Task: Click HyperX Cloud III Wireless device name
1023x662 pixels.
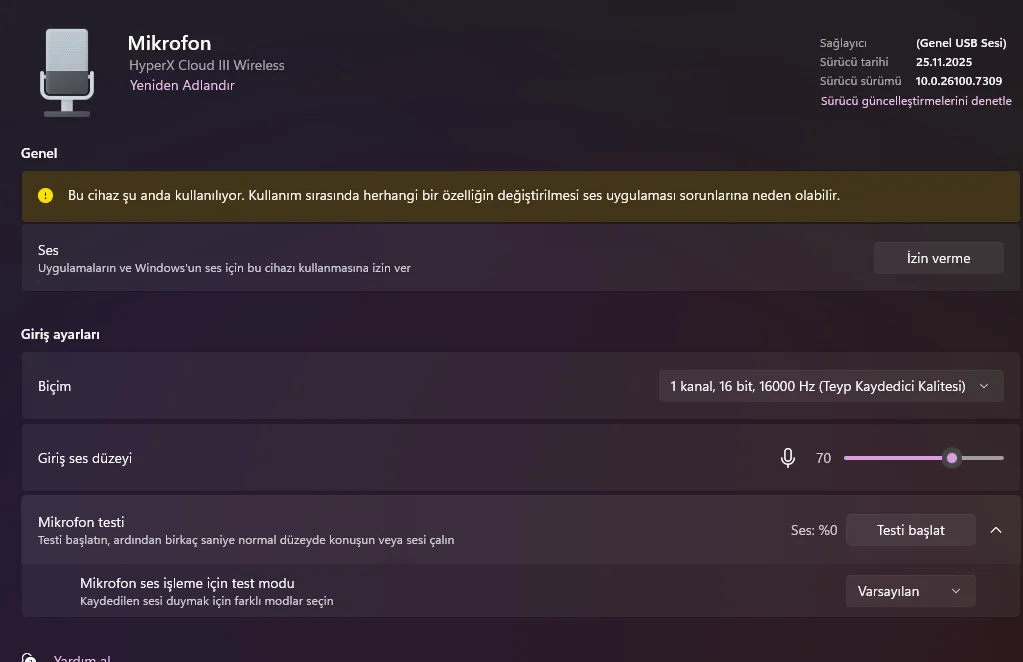Action: [x=206, y=65]
